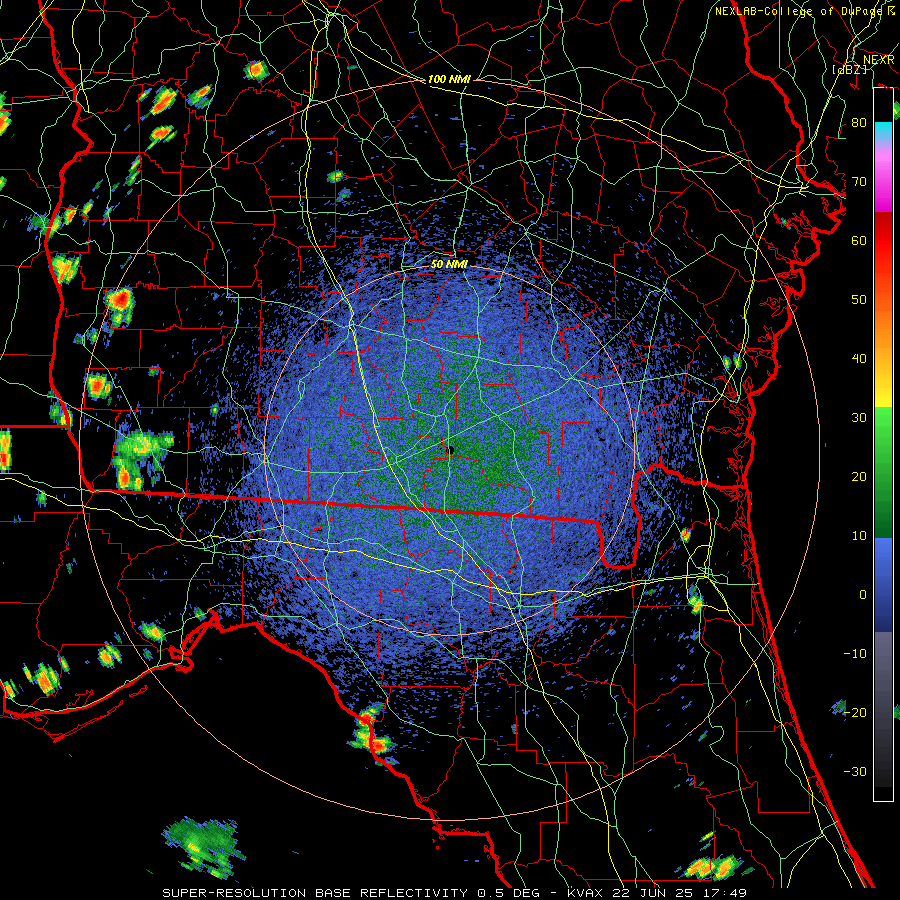Pick the green segment of the color bar
The height and width of the screenshot is (900, 900).
[x=883, y=472]
